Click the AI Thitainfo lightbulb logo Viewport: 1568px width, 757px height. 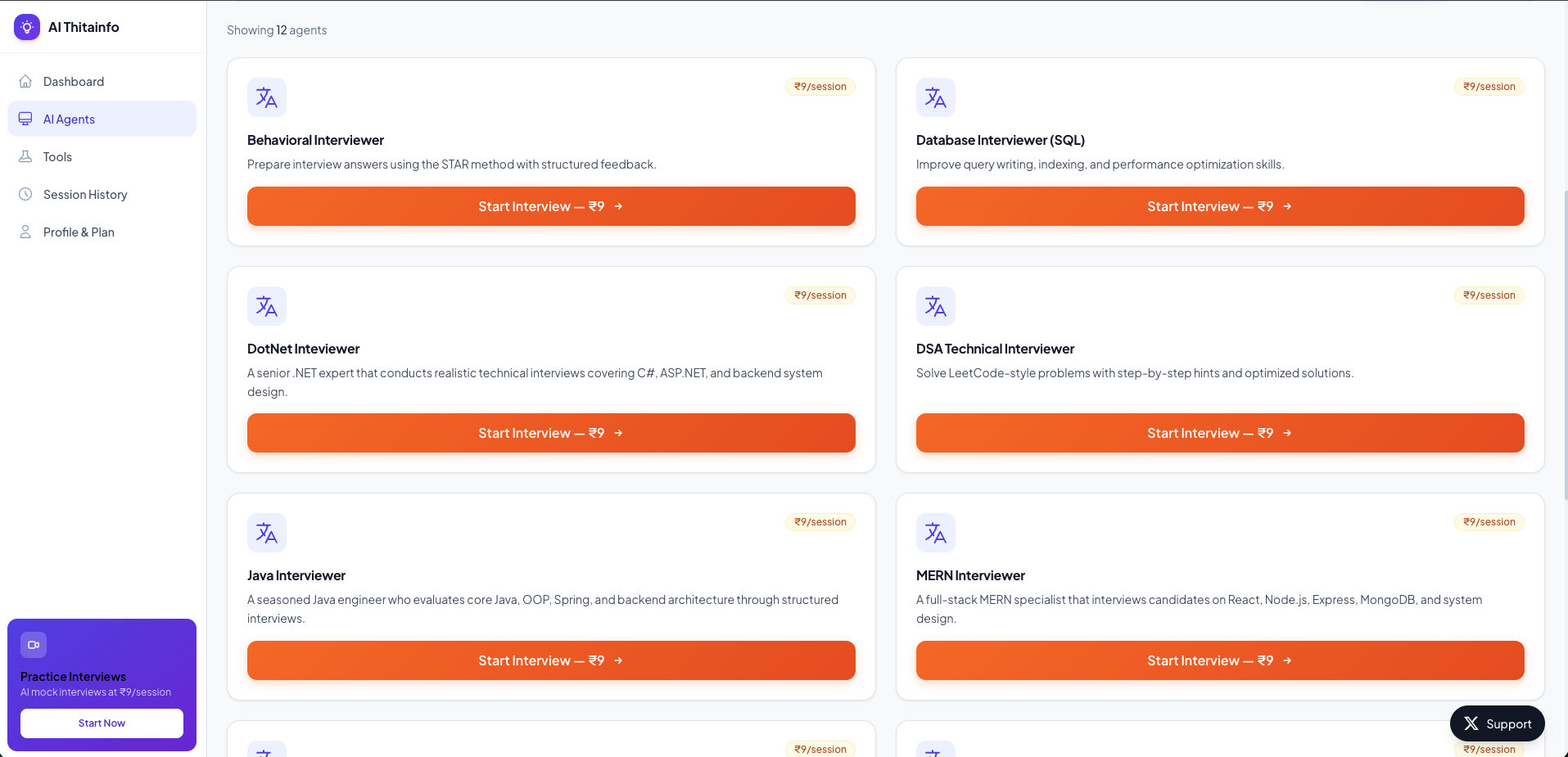pyautogui.click(x=27, y=27)
